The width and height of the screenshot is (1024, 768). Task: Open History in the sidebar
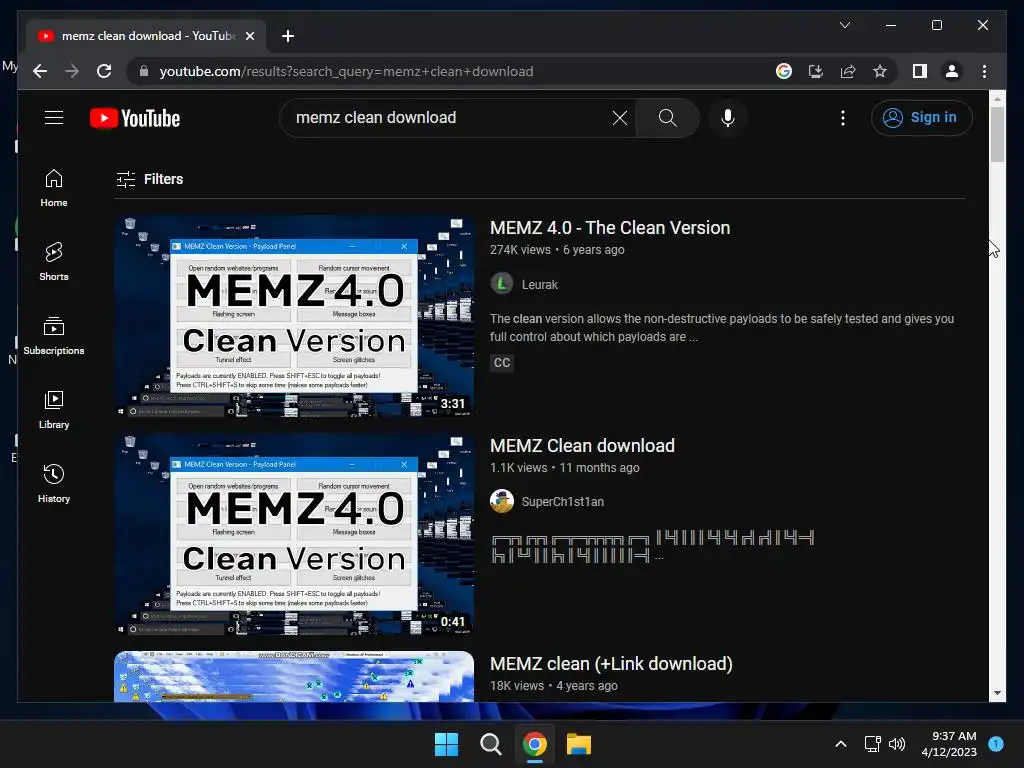coord(54,483)
